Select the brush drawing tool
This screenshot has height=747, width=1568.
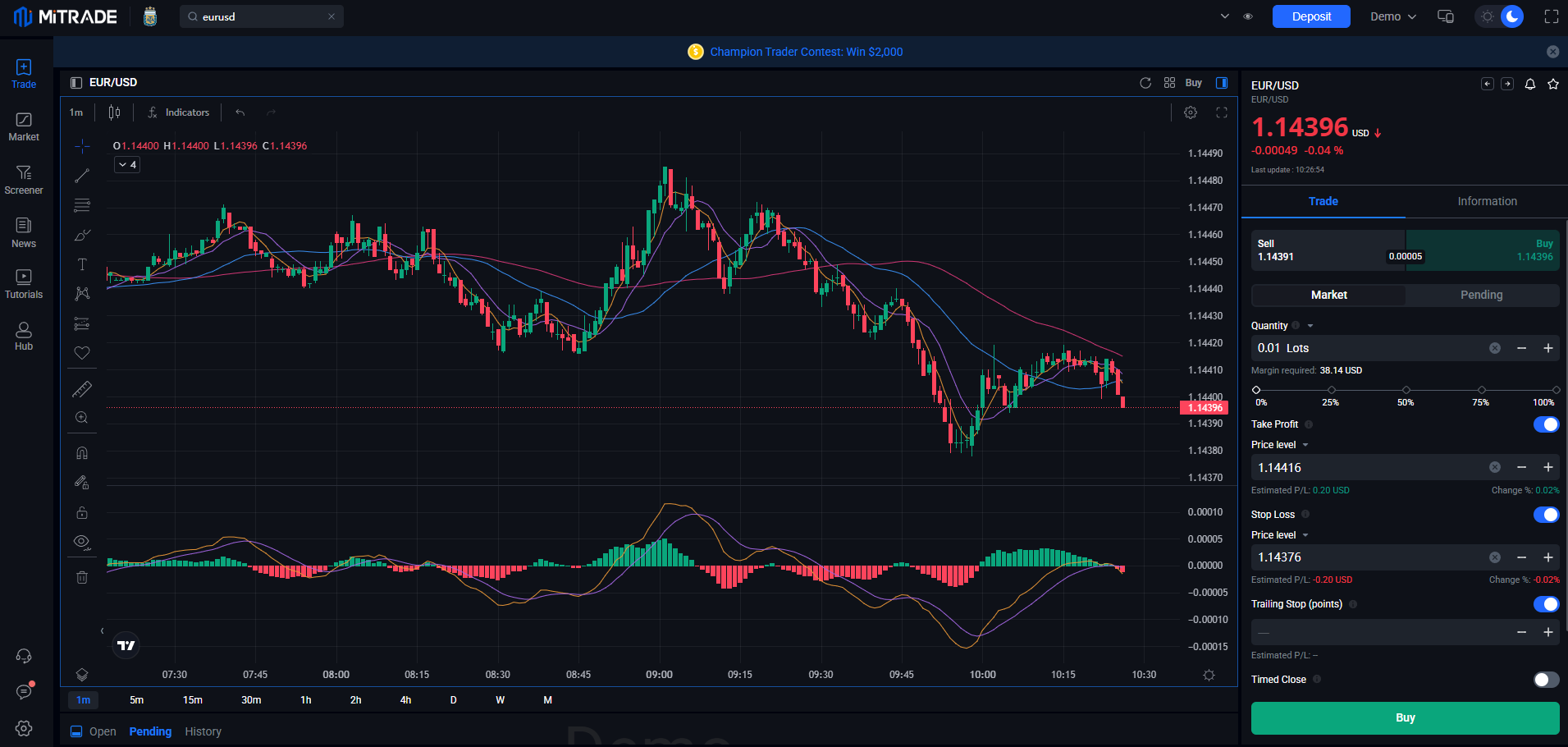coord(82,235)
